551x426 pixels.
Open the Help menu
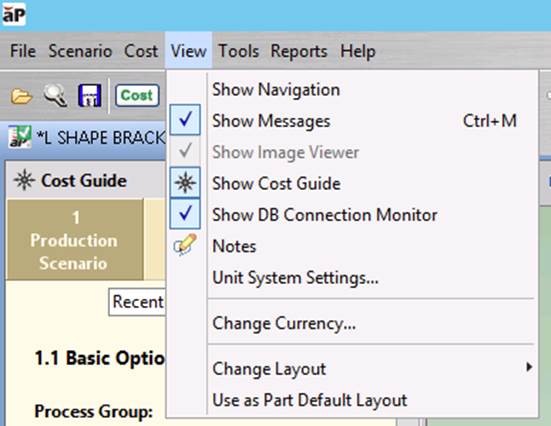point(358,51)
